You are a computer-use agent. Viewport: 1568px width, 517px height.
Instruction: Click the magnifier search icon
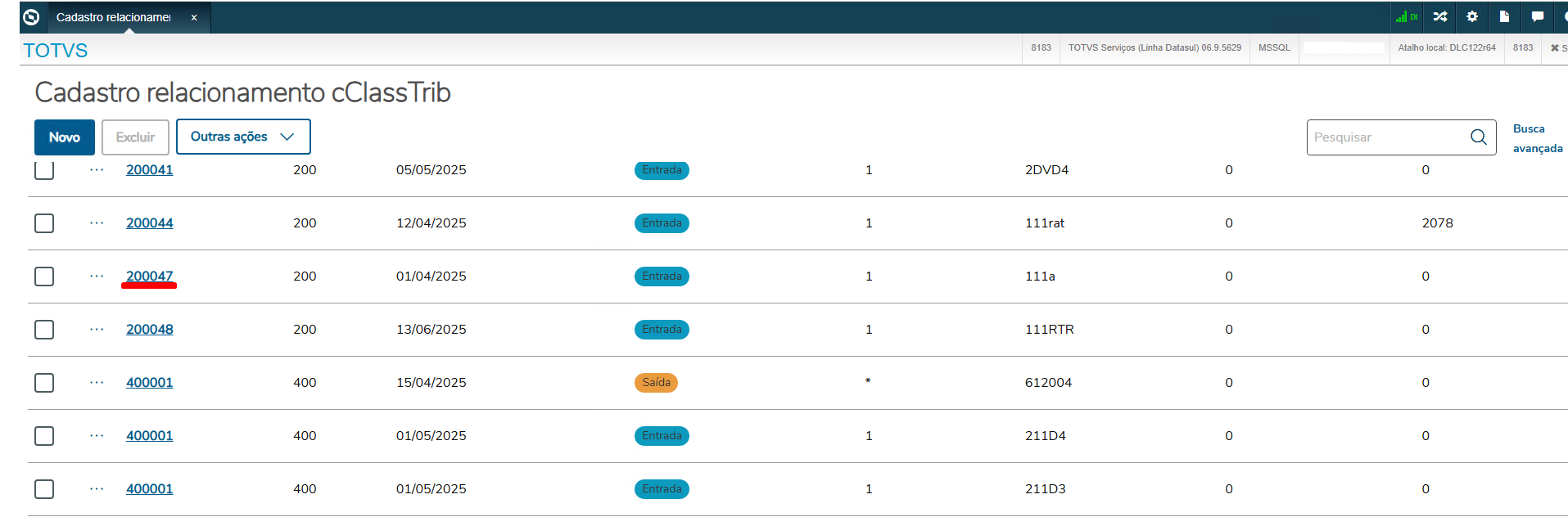click(x=1478, y=137)
